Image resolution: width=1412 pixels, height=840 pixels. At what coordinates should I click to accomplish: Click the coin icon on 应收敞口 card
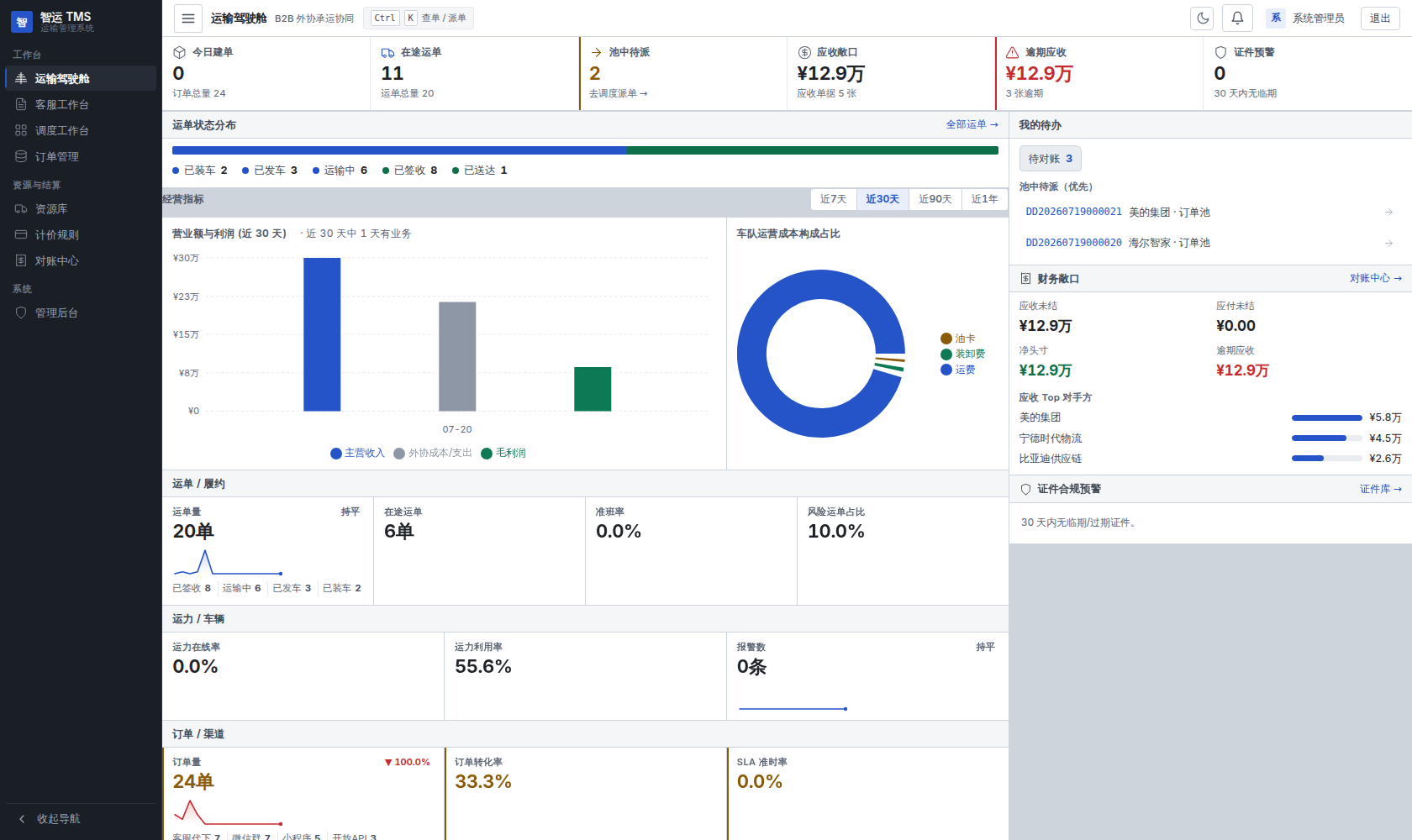pyautogui.click(x=804, y=52)
